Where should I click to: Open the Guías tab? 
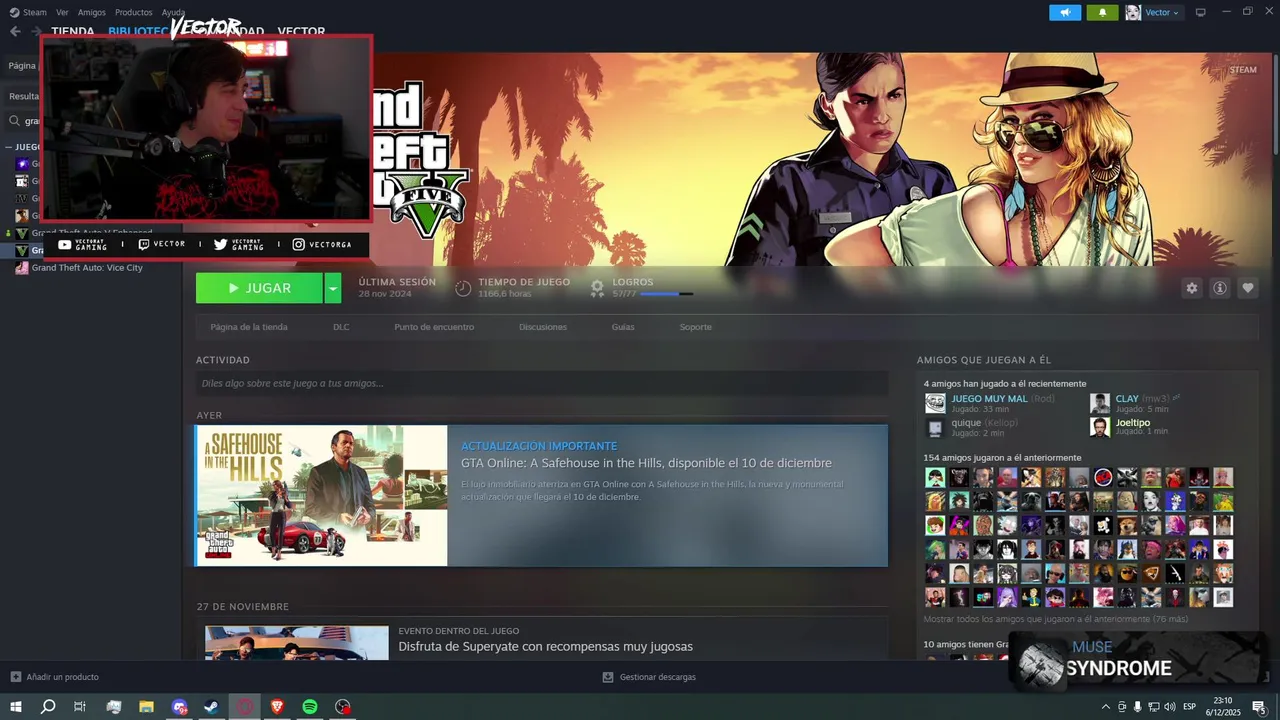point(623,327)
